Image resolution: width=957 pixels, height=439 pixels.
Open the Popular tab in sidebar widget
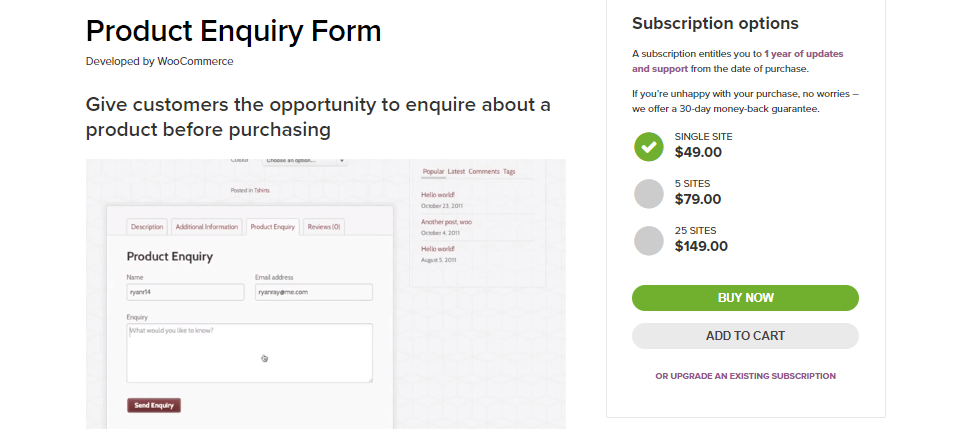coord(433,172)
